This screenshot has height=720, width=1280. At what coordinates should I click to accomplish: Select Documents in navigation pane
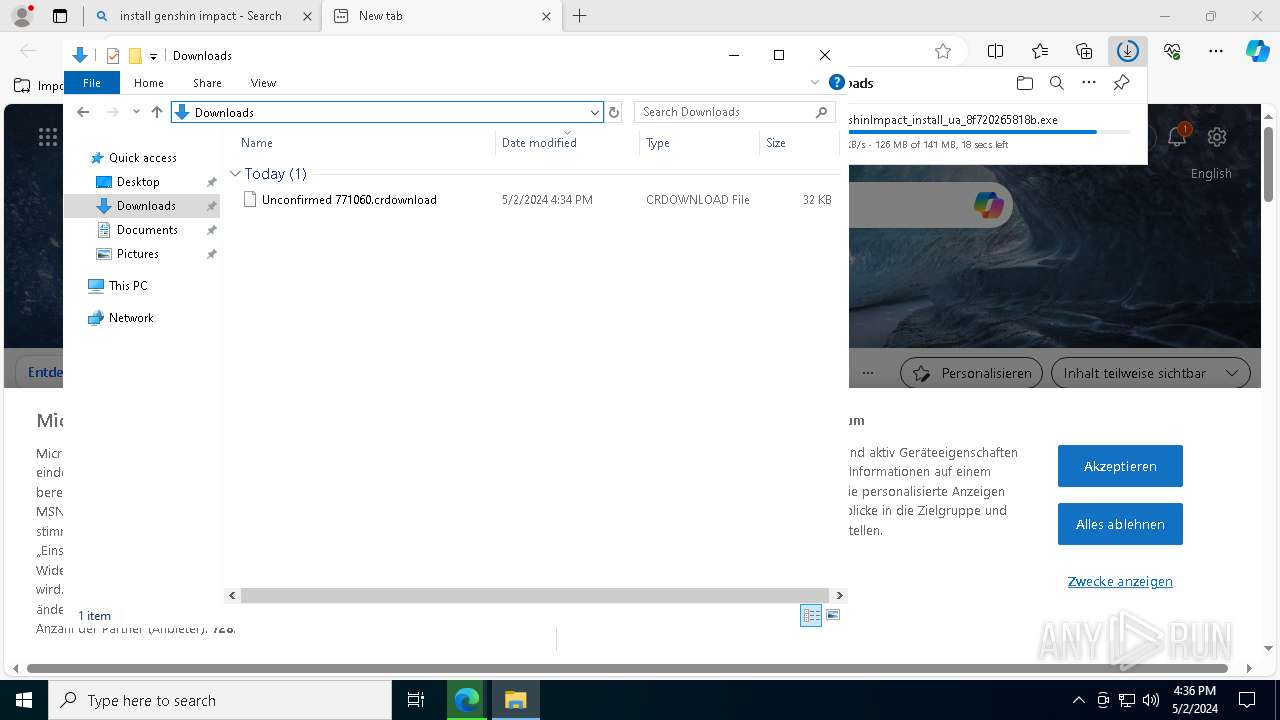click(x=147, y=230)
